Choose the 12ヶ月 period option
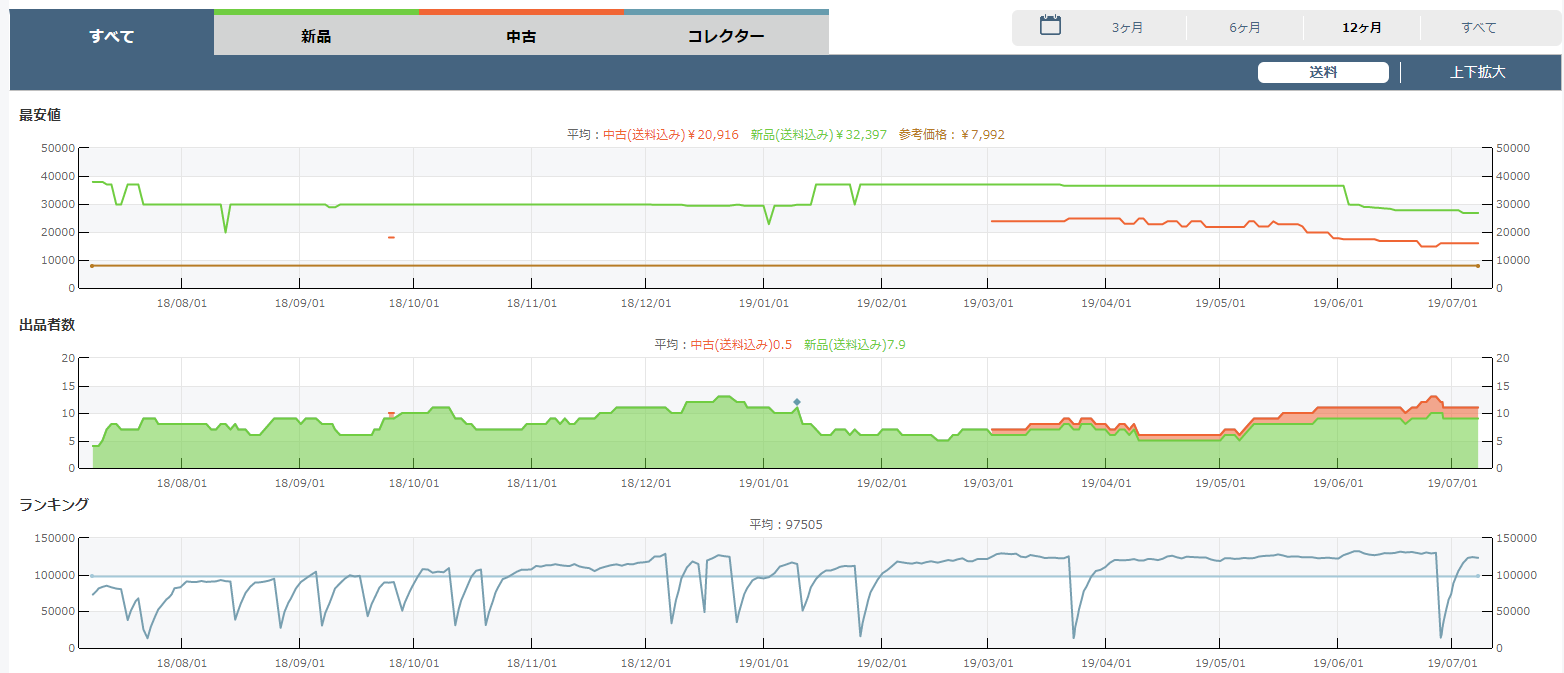 coord(1362,28)
